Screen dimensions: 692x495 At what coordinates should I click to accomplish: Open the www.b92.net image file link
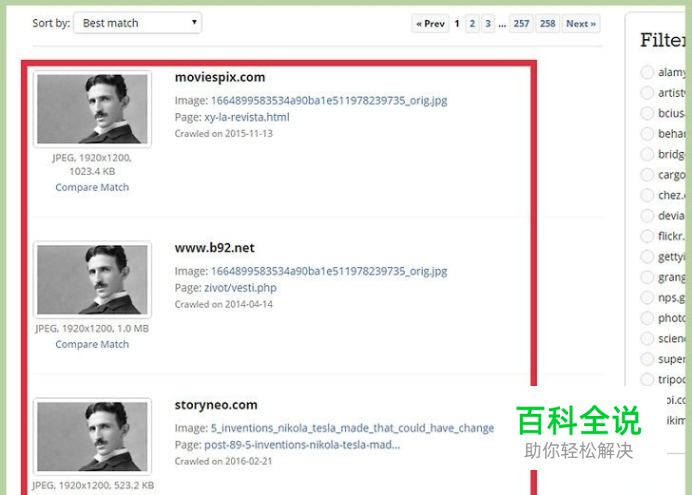pos(329,271)
